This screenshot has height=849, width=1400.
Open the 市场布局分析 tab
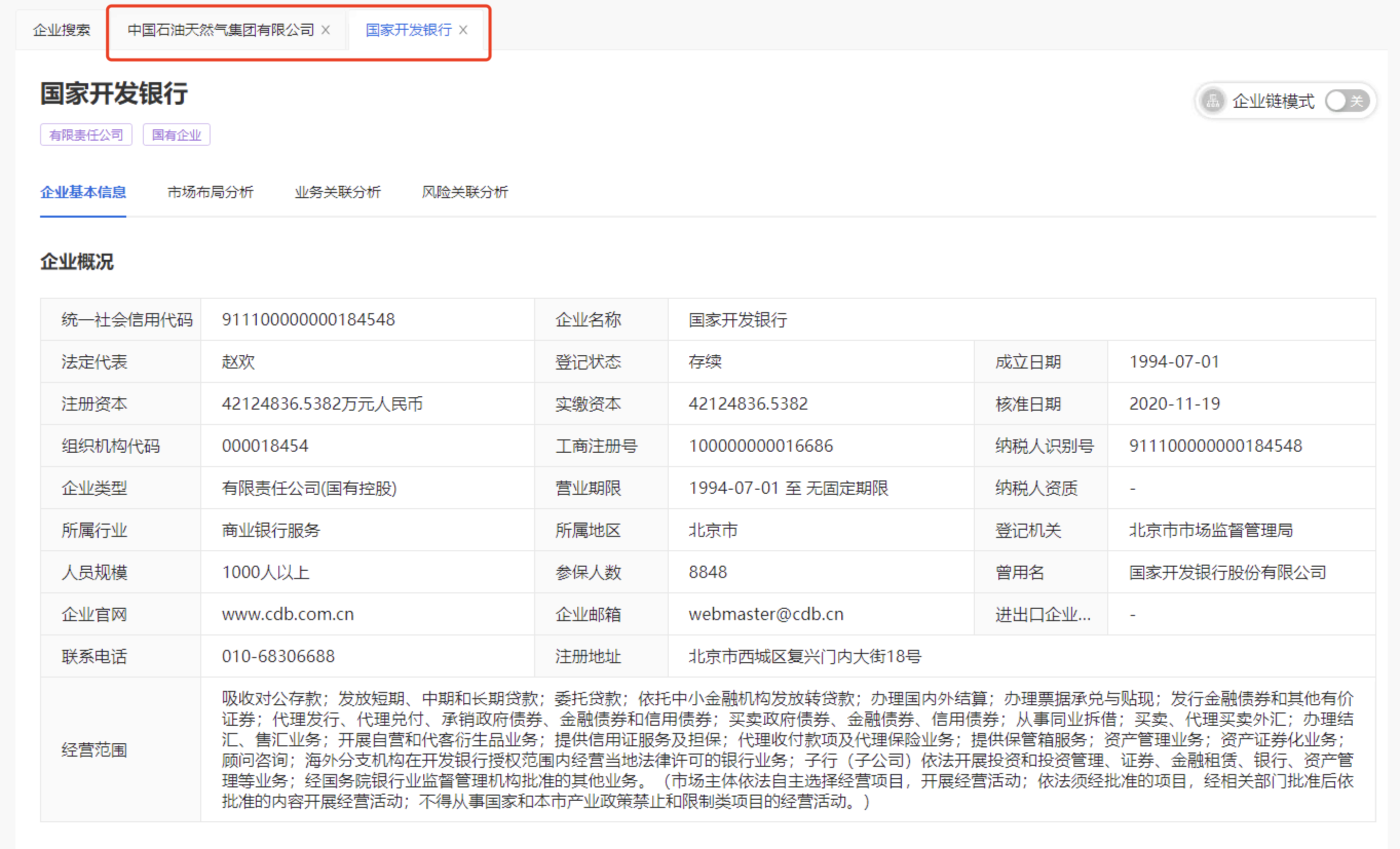(x=210, y=192)
